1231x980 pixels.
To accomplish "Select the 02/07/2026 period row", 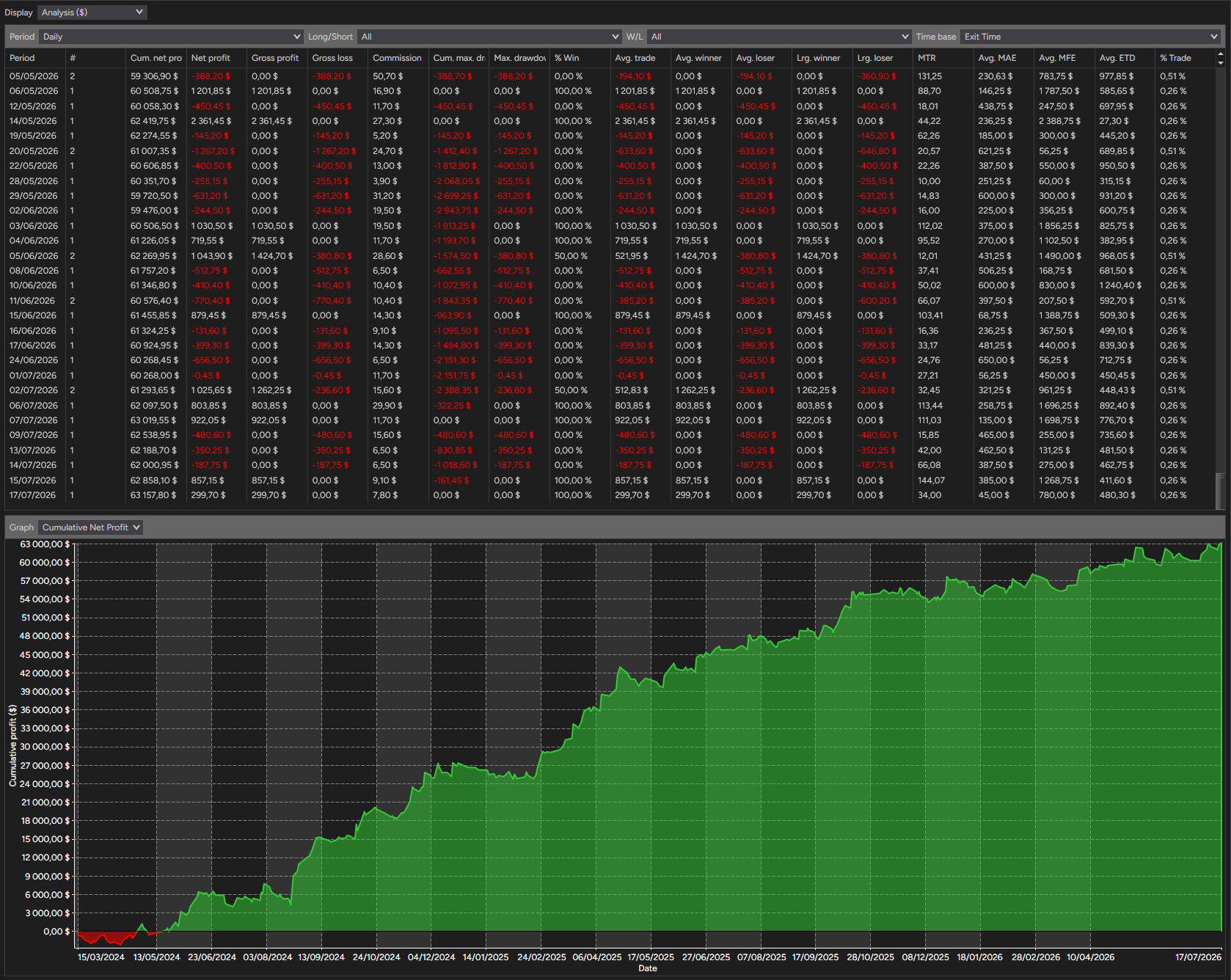I will click(611, 390).
